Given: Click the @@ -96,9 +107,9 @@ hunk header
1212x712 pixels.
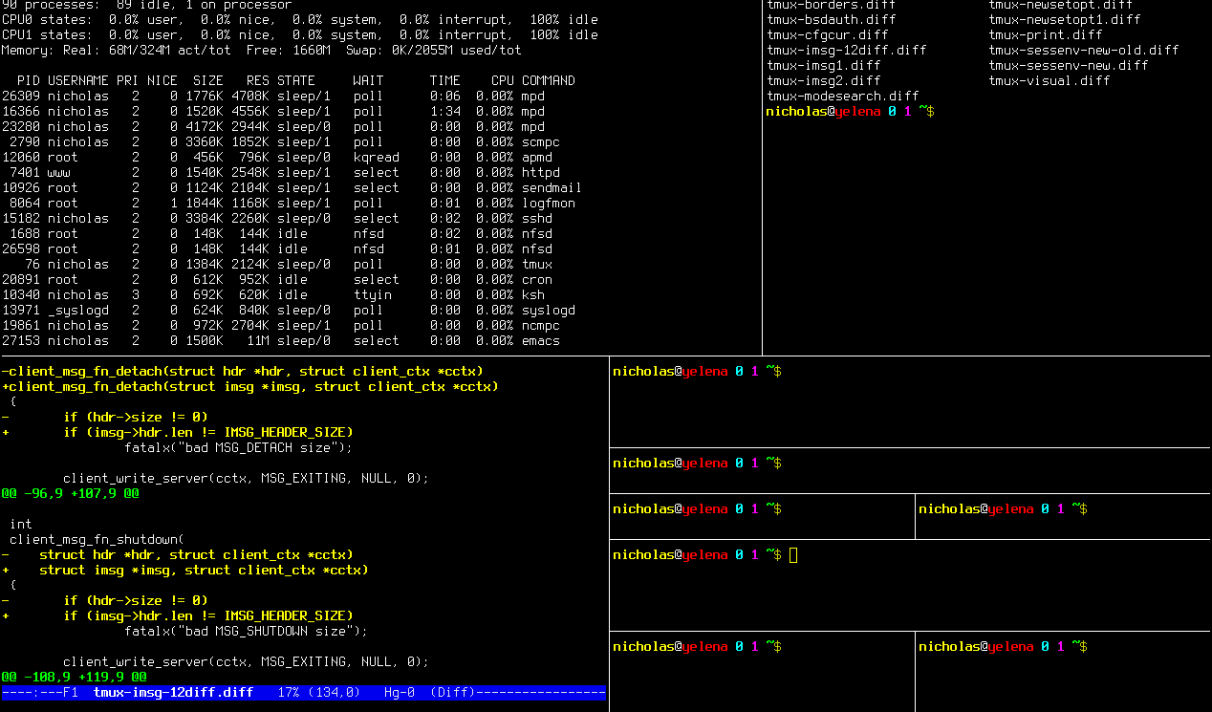Looking at the screenshot, I should [70, 494].
